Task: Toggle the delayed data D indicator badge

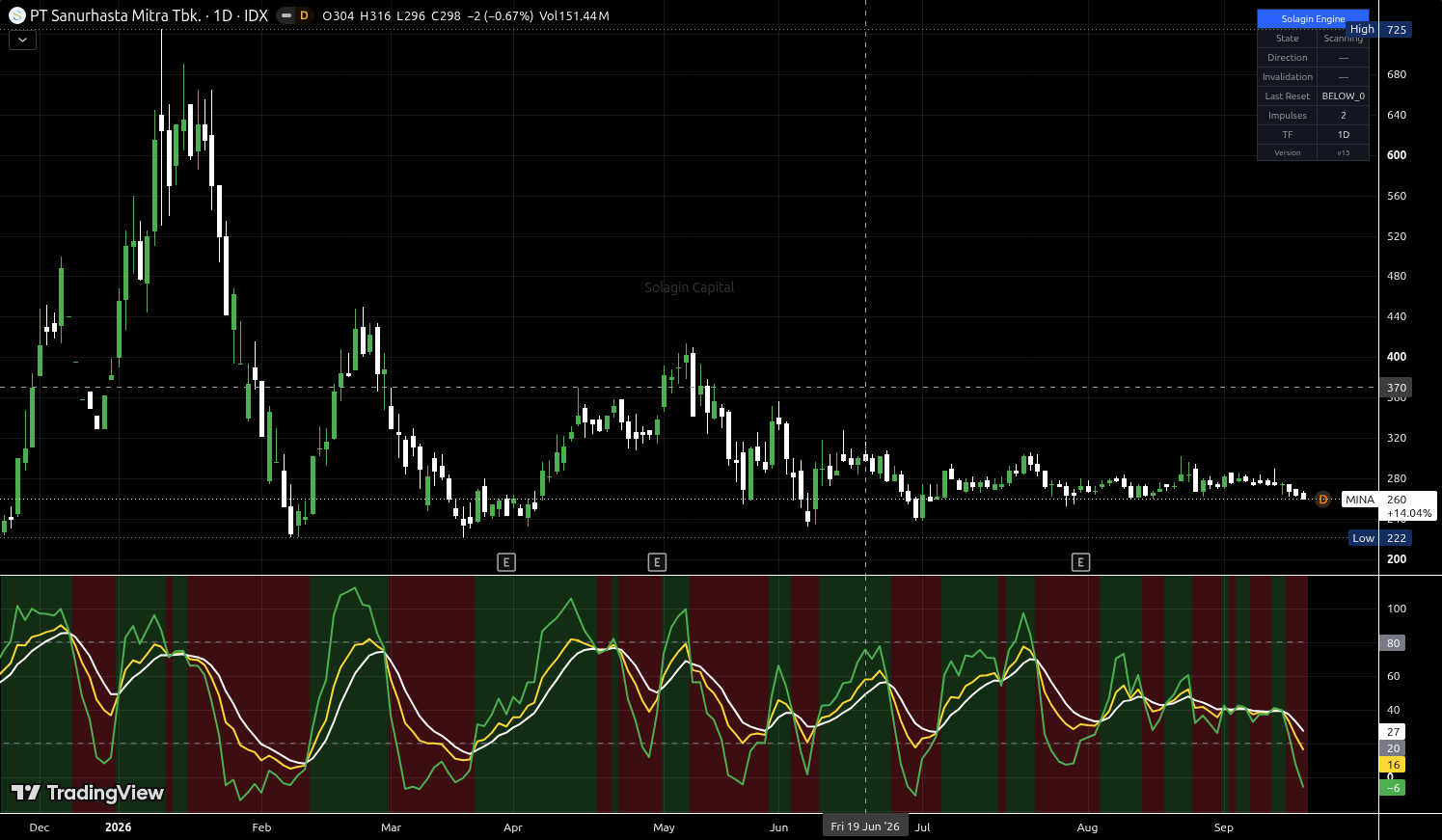Action: pos(304,15)
